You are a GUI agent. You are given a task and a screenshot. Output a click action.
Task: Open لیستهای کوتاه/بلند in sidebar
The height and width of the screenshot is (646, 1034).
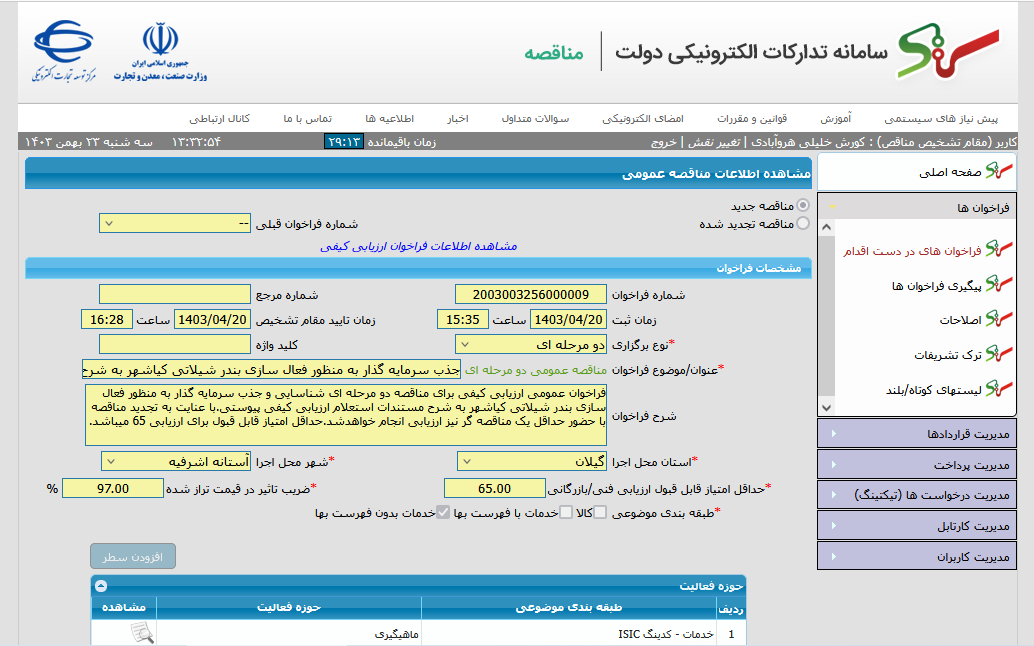point(934,390)
